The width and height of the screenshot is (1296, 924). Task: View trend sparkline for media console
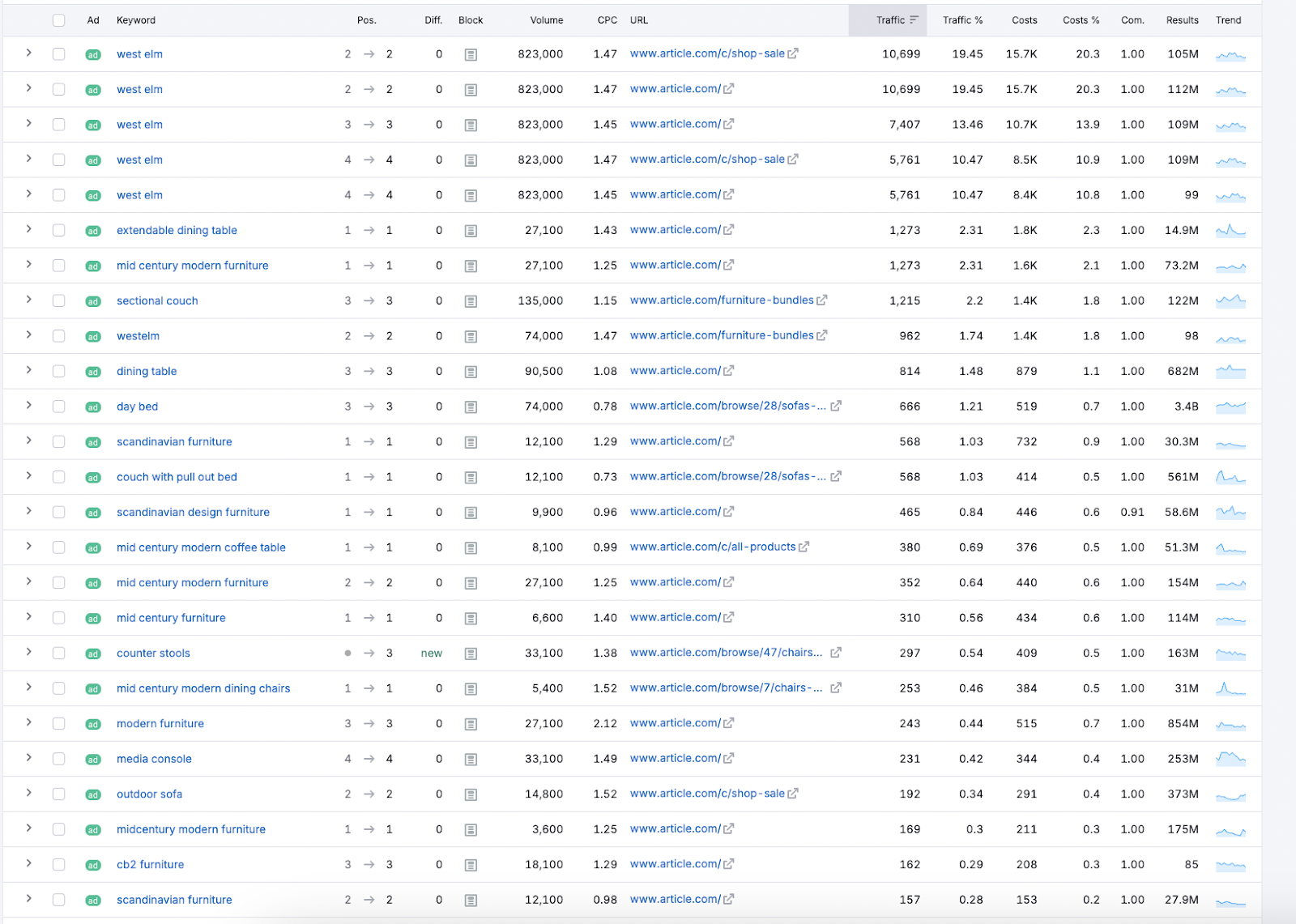click(x=1230, y=759)
